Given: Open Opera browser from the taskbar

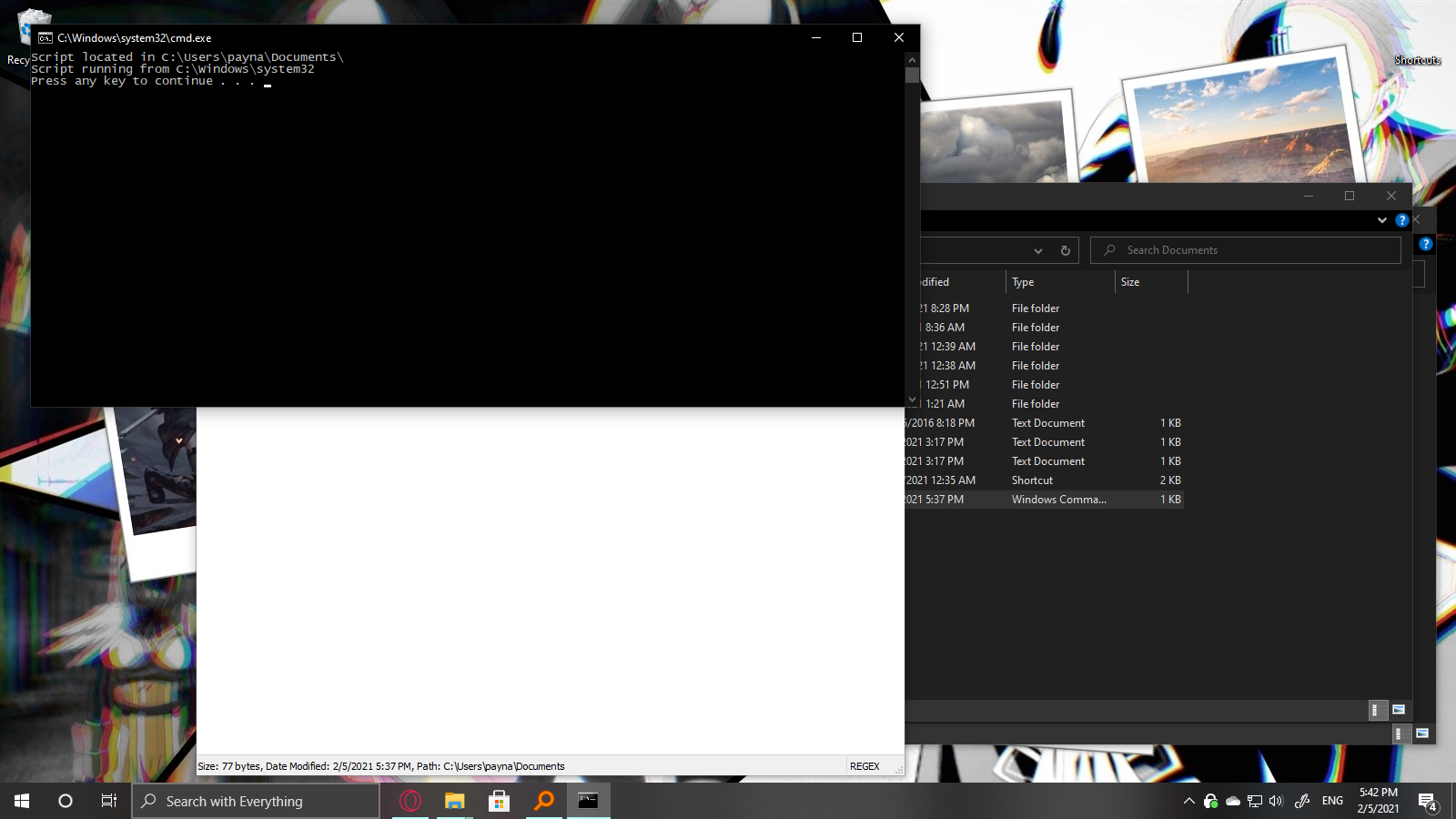Looking at the screenshot, I should (410, 801).
